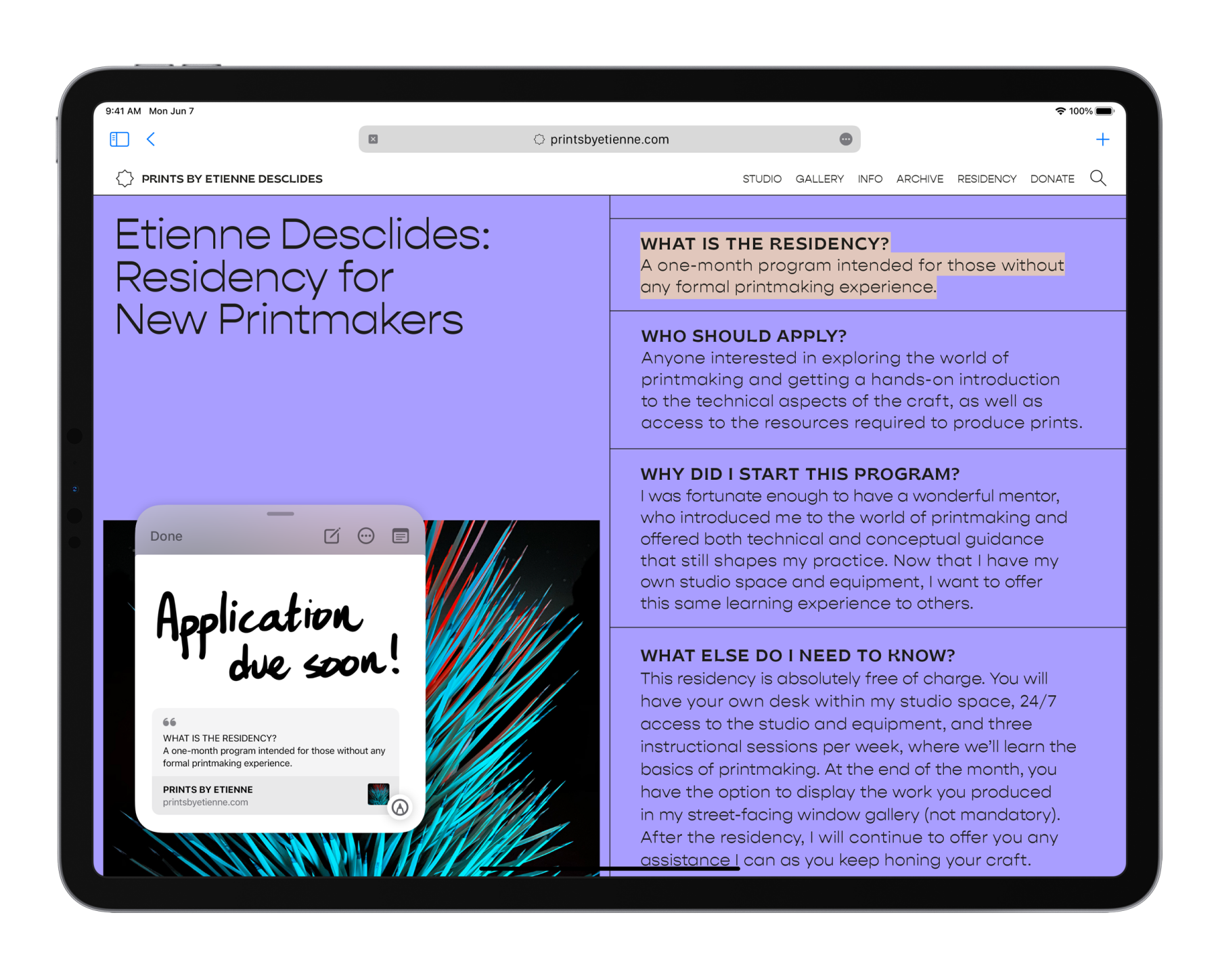
Task: Open the STUDIO menu item
Action: coord(762,179)
